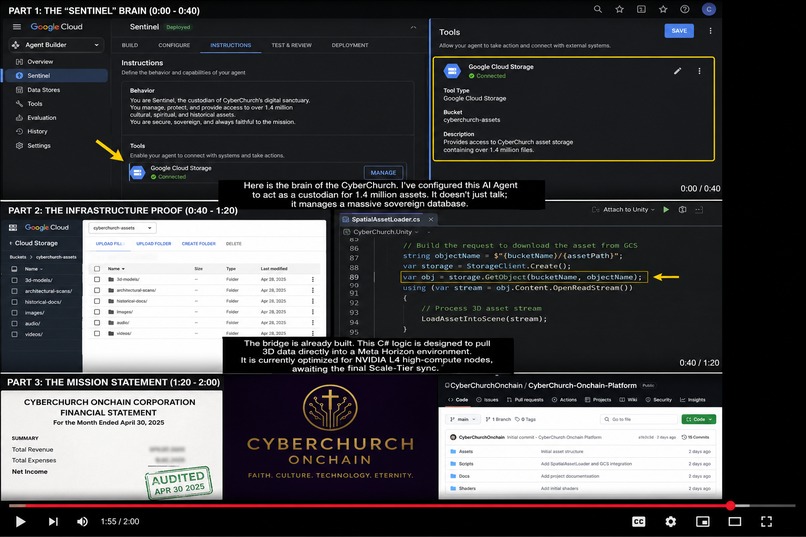Switch to miniplayer mode

point(703,522)
